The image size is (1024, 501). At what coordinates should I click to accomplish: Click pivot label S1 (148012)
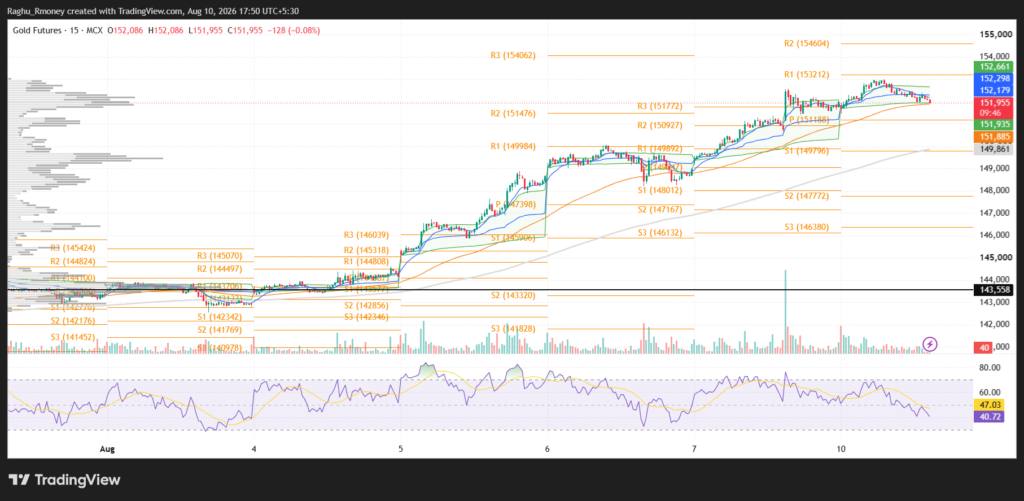coord(660,190)
